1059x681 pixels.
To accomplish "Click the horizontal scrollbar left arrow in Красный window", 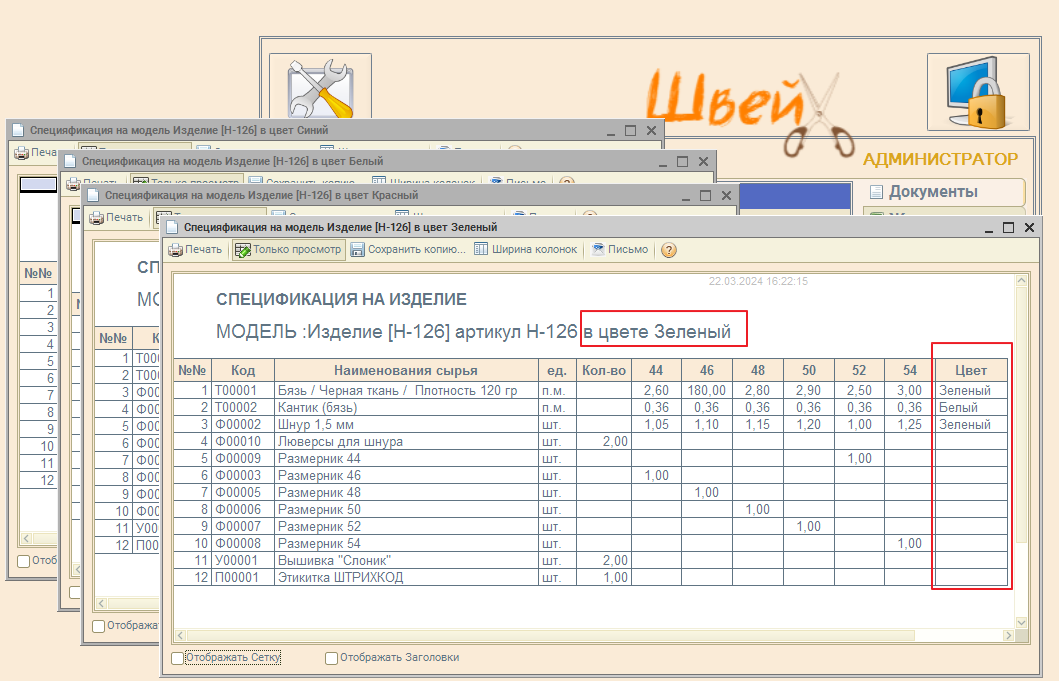I will pyautogui.click(x=101, y=603).
